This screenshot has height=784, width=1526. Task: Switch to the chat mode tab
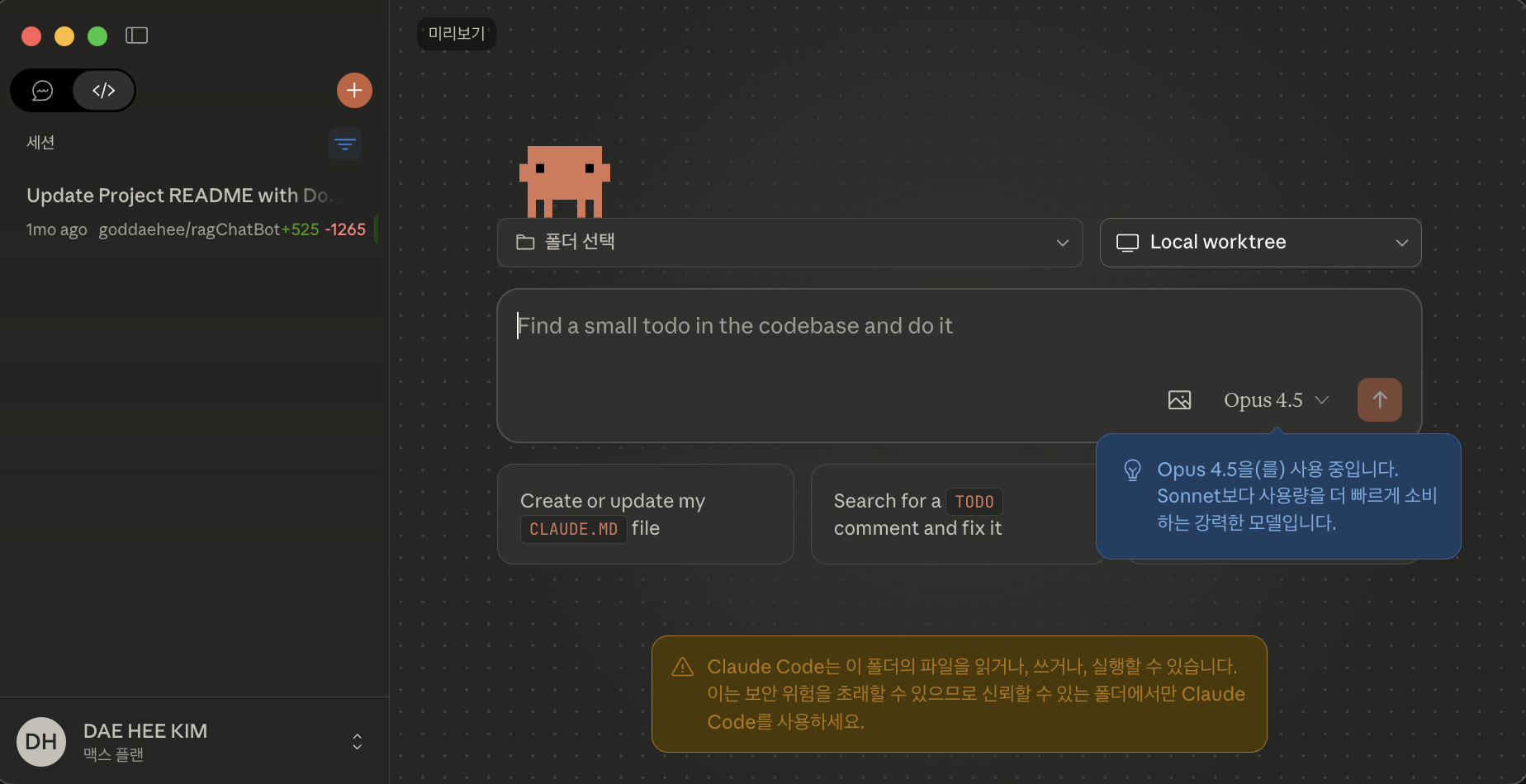pyautogui.click(x=42, y=91)
